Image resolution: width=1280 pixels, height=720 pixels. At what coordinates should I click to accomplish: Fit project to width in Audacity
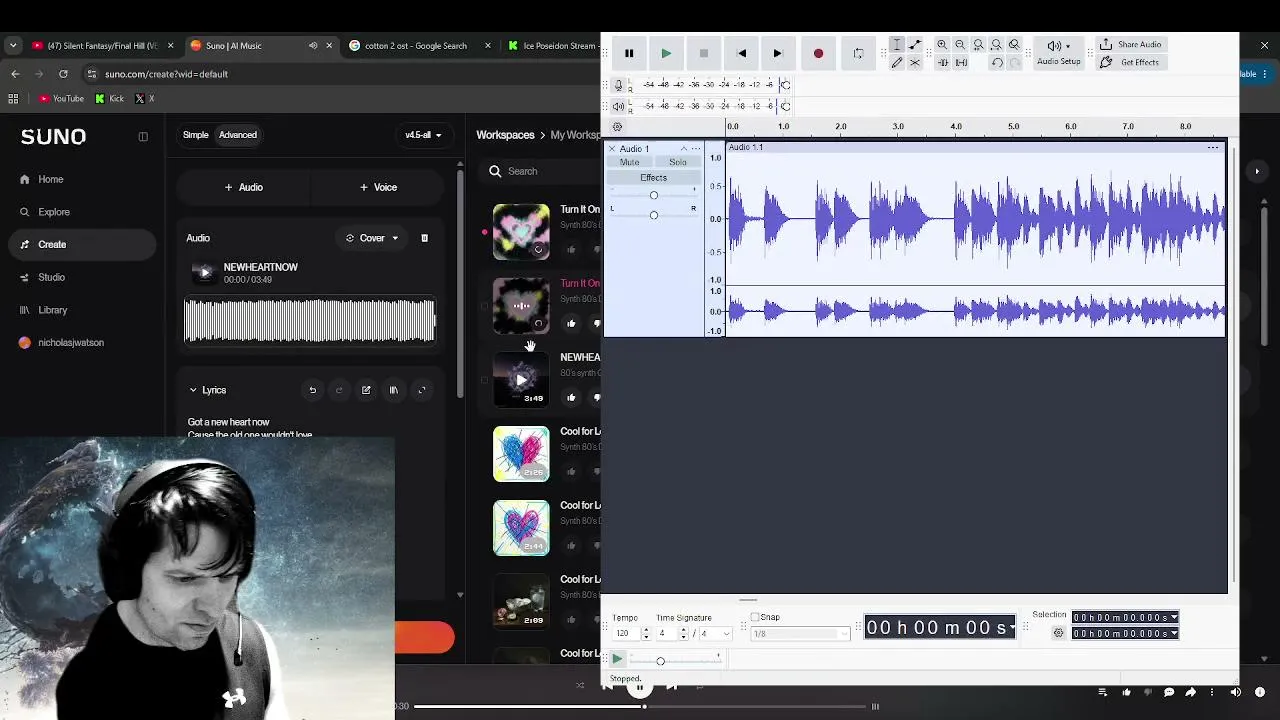coord(996,45)
